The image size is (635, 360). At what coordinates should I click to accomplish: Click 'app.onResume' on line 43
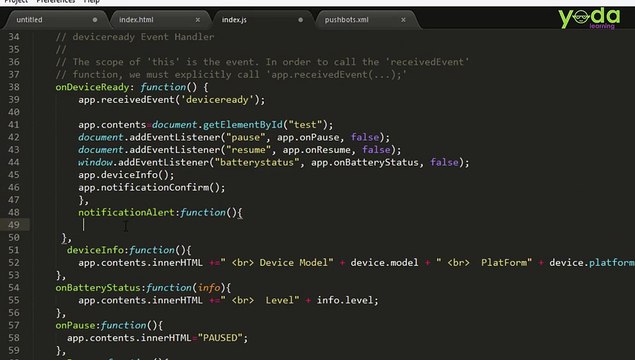tap(317, 150)
